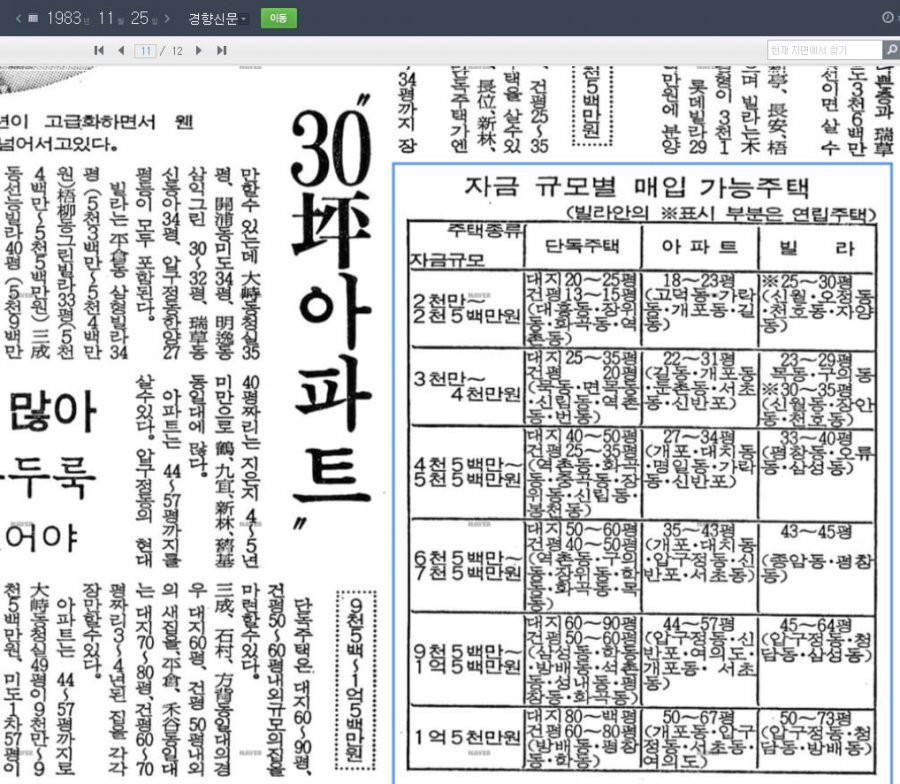Viewport: 900px width, 784px height.
Task: Go to the next newspaper page
Action: 199,51
